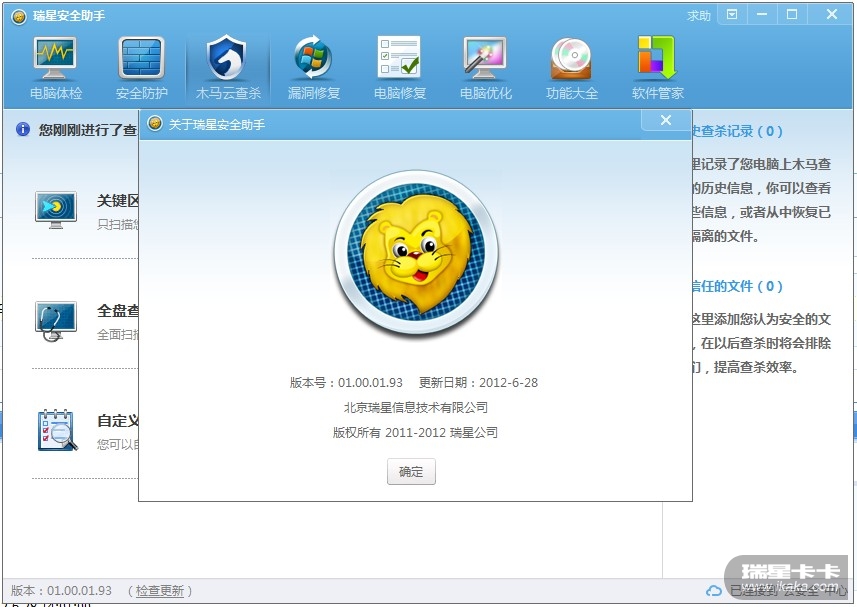Click the 自定义 custom scan checklist icon
This screenshot has height=607, width=857.
(x=57, y=431)
